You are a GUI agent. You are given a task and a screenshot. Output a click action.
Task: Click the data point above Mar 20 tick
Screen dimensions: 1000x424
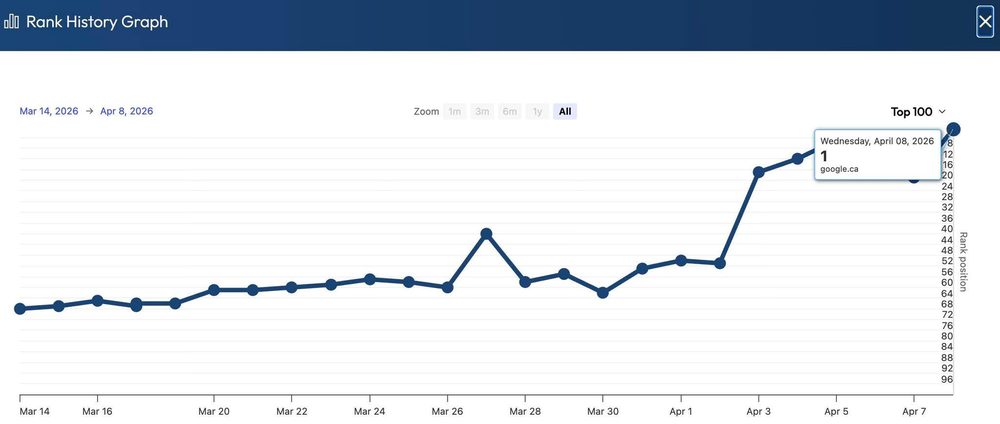(x=214, y=290)
